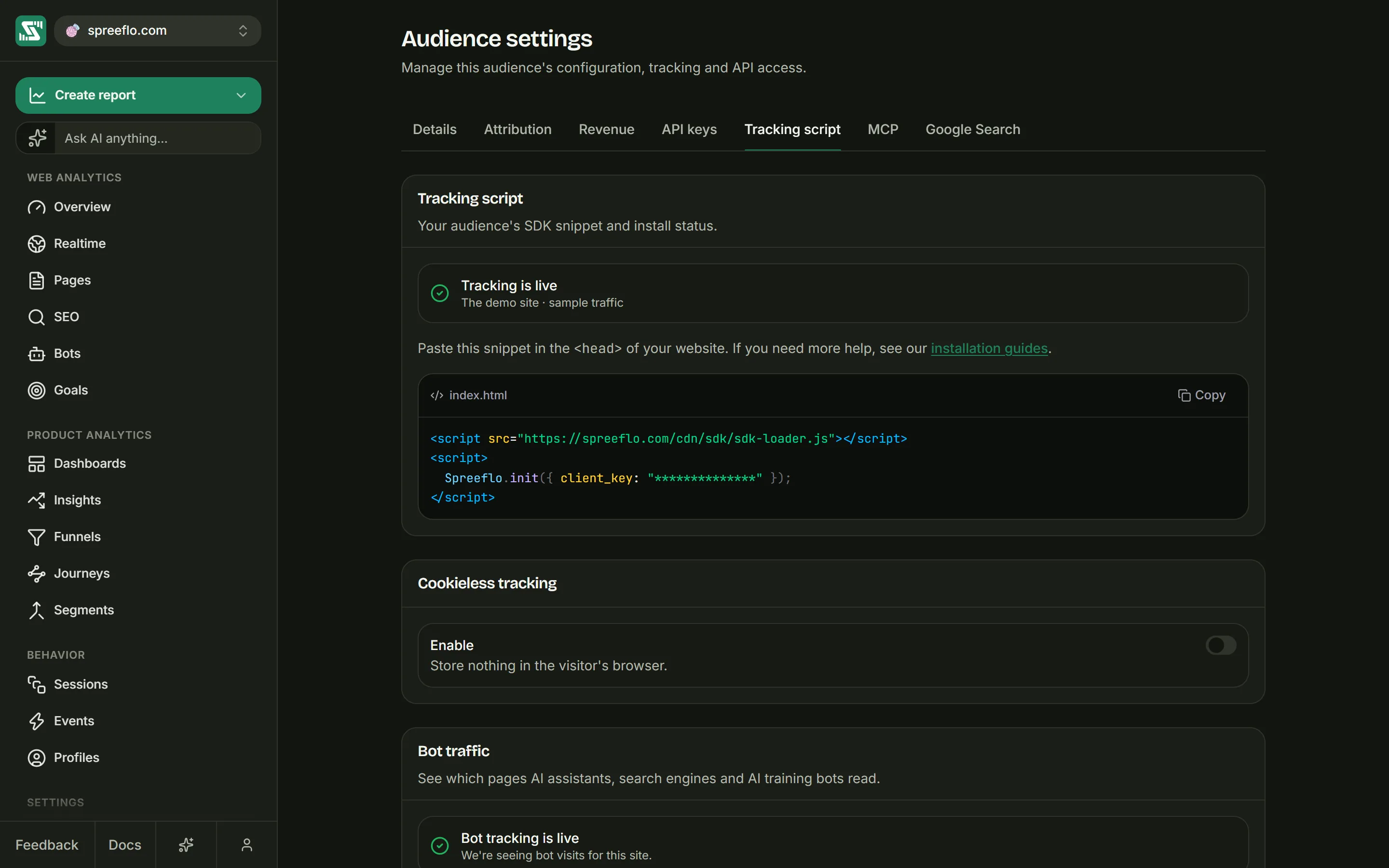Open the Segments merge icon

[36, 610]
